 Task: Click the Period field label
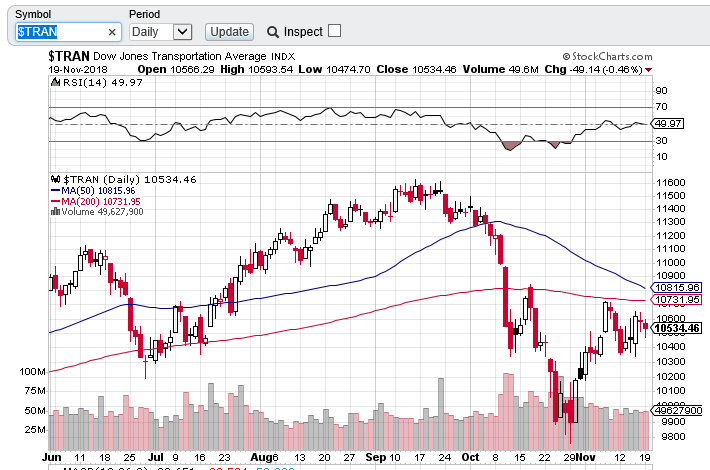[144, 14]
